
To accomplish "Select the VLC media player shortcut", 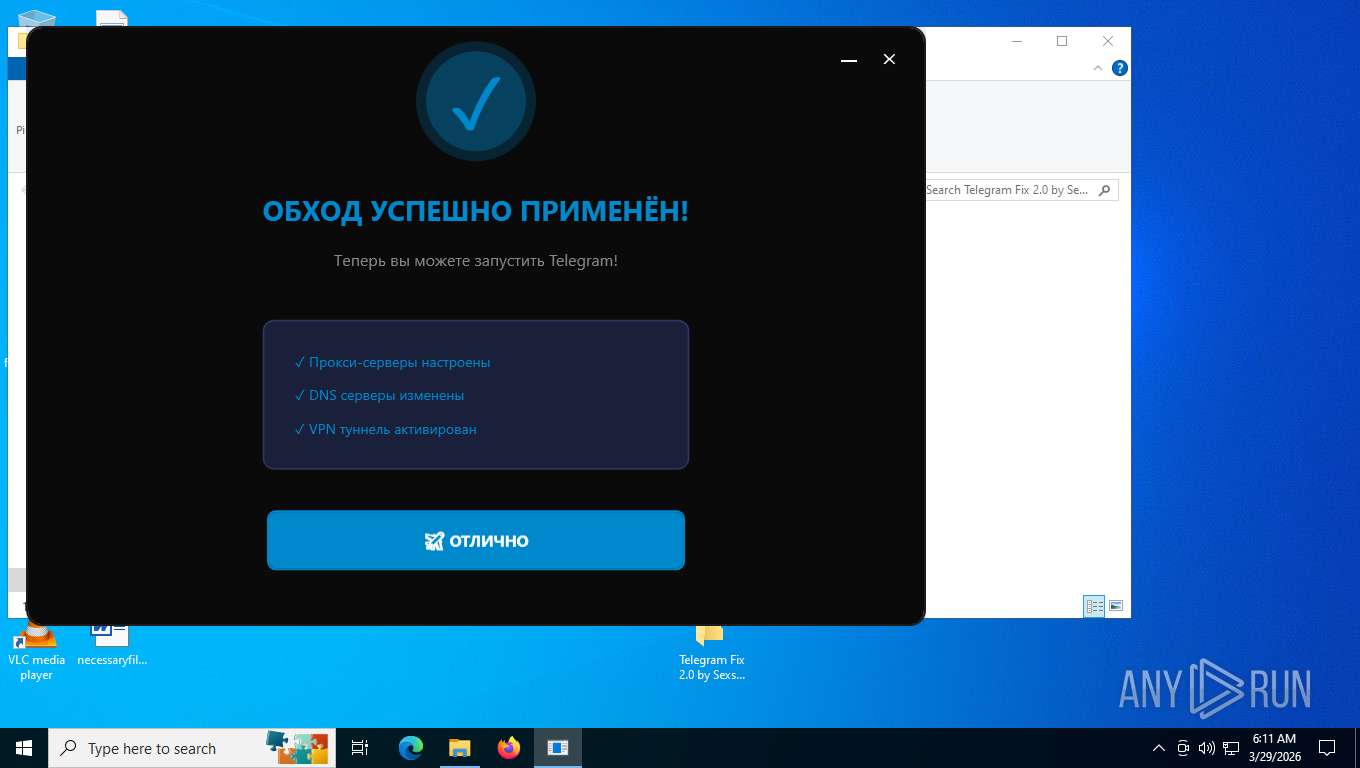I will [36, 651].
